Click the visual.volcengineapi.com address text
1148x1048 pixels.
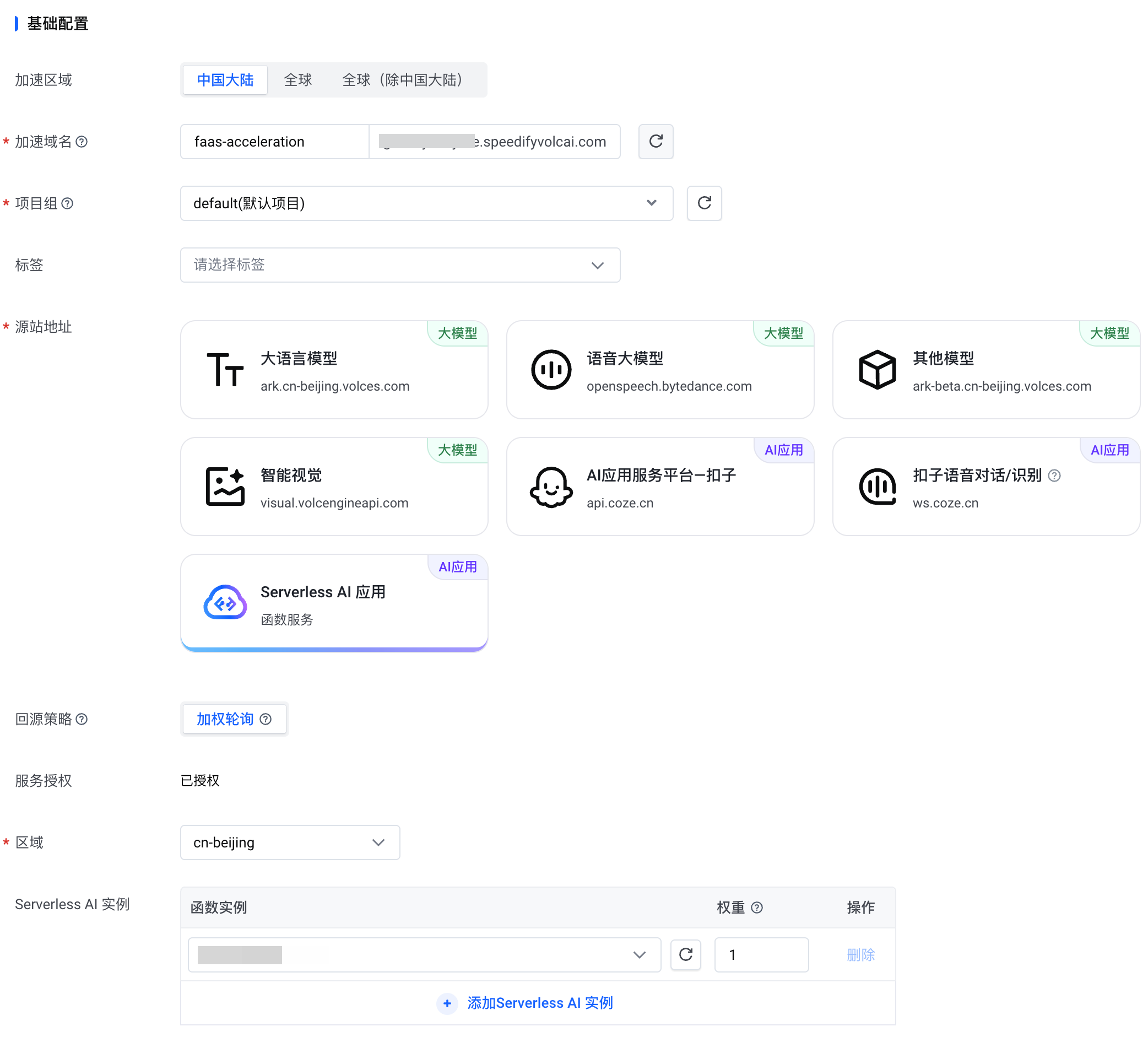pos(335,503)
